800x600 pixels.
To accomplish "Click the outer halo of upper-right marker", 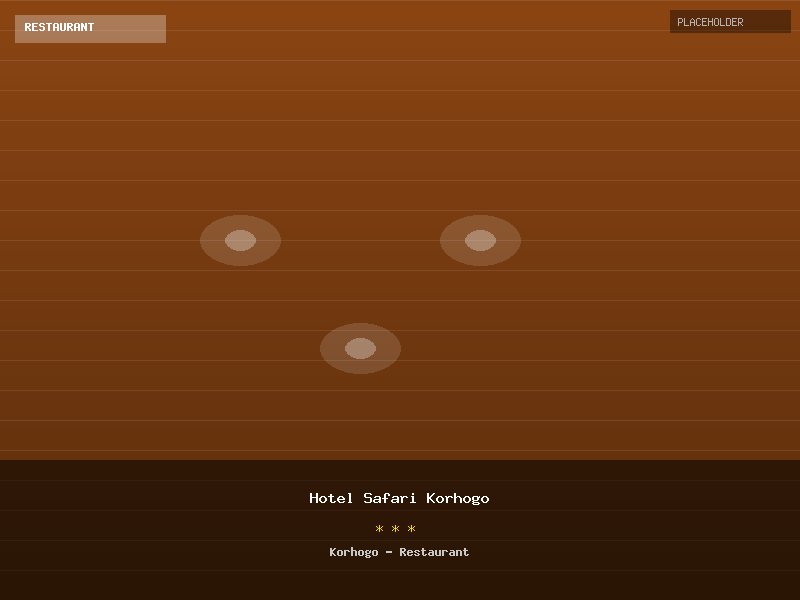I will [510, 240].
